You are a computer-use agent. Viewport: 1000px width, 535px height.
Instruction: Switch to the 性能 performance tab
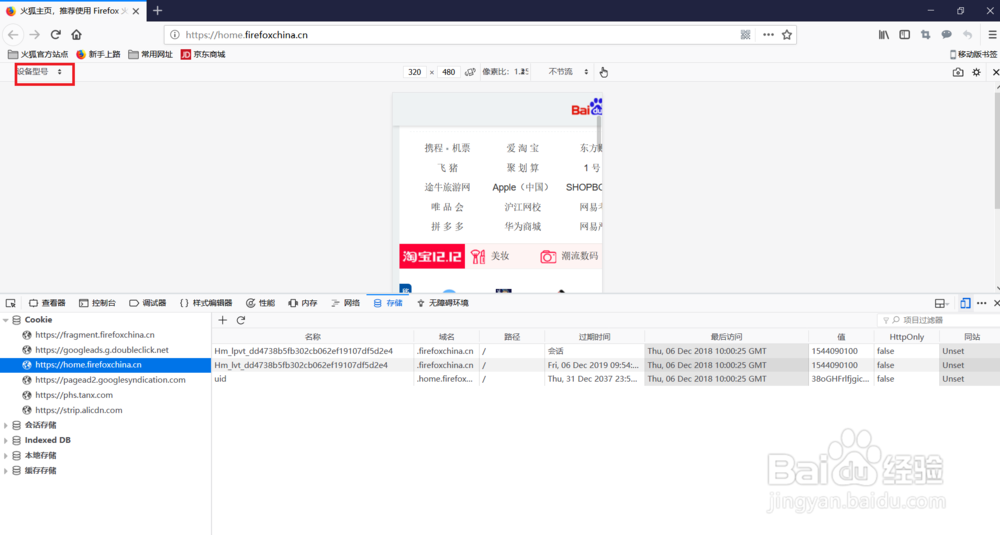[260, 303]
